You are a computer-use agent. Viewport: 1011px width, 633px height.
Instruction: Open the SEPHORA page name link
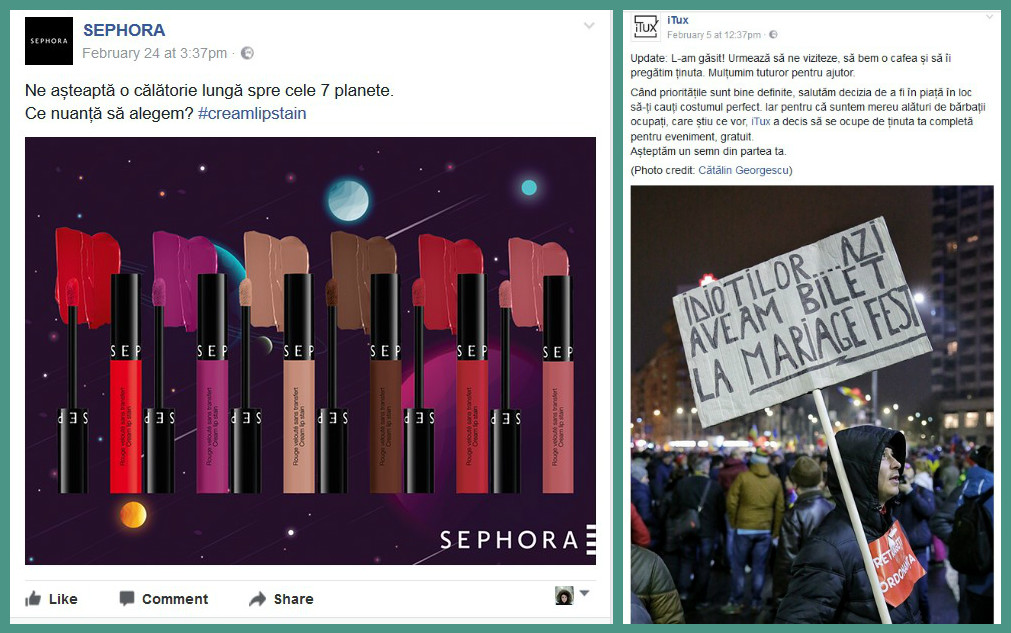tap(124, 30)
